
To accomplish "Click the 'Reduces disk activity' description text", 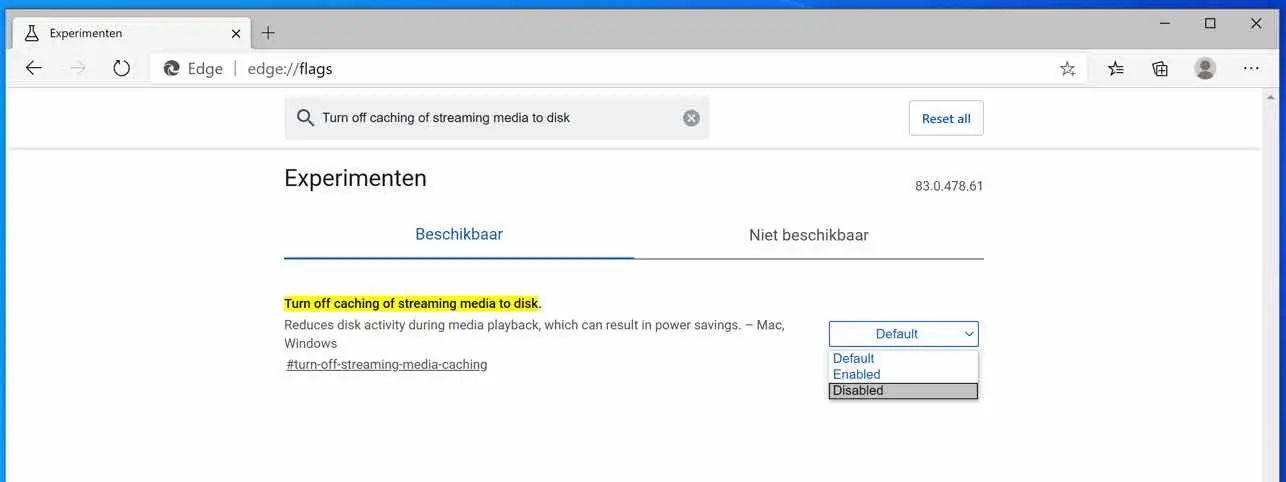I will coord(534,334).
